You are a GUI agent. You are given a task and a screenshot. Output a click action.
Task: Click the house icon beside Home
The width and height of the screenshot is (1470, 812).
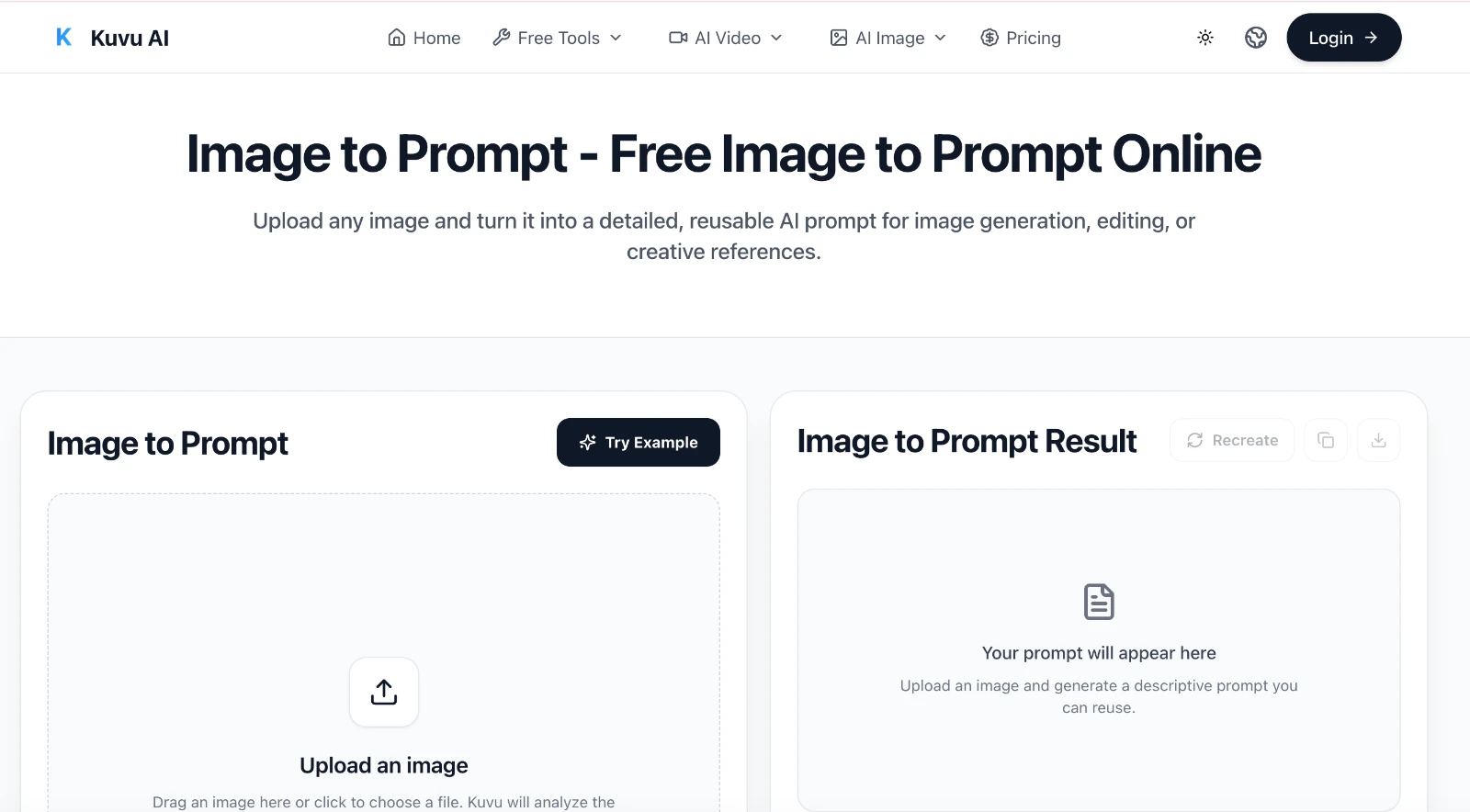397,38
